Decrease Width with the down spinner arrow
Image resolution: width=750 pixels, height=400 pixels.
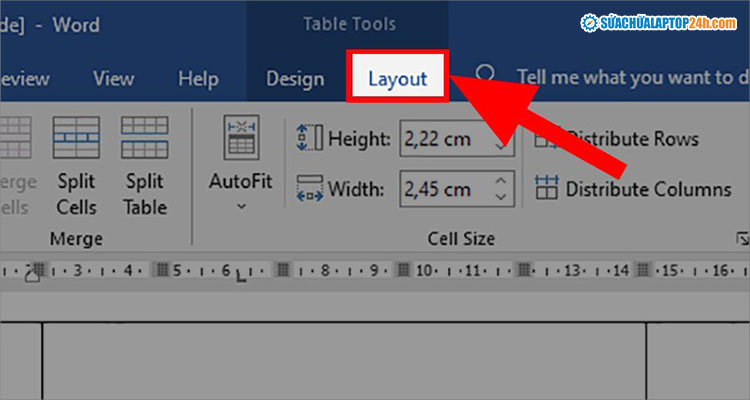502,196
